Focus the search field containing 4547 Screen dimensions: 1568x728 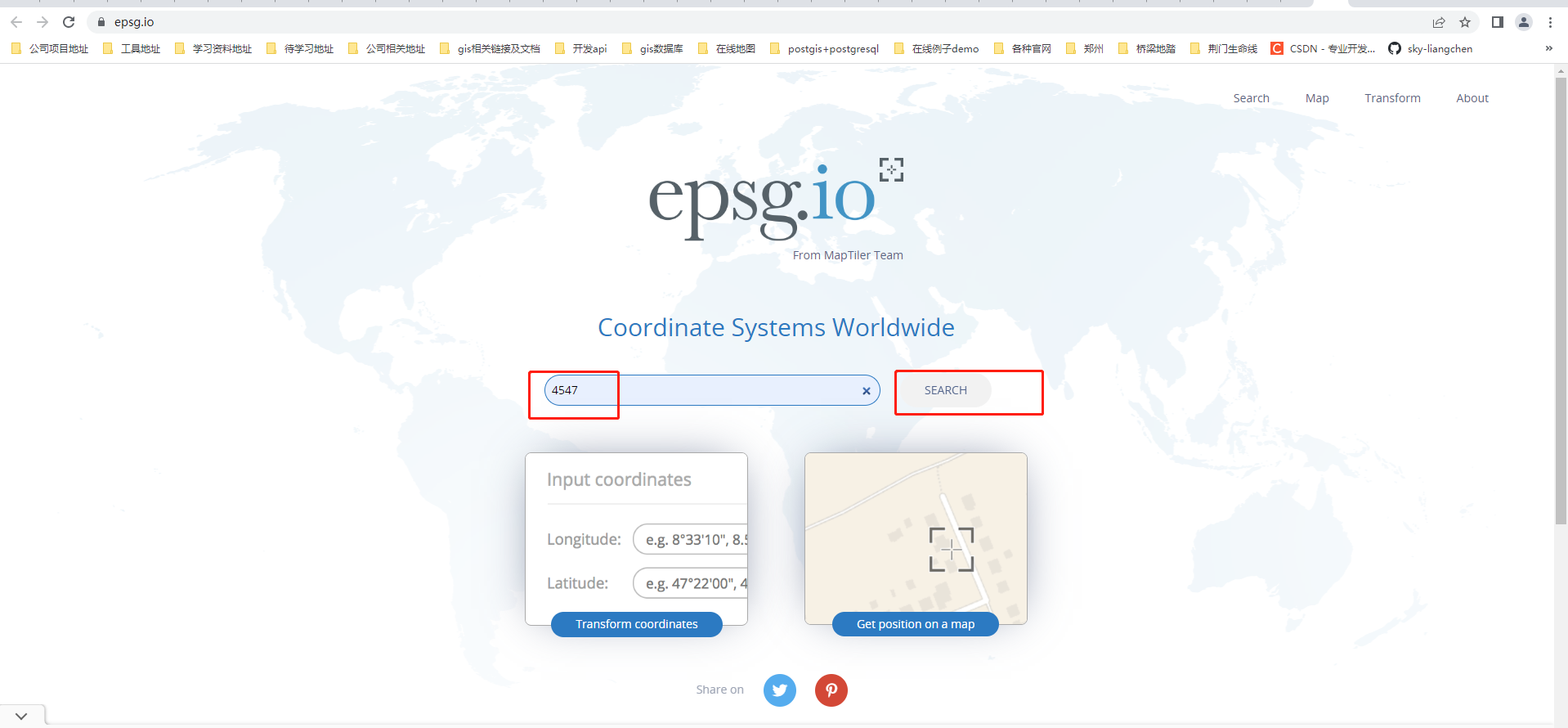click(711, 390)
